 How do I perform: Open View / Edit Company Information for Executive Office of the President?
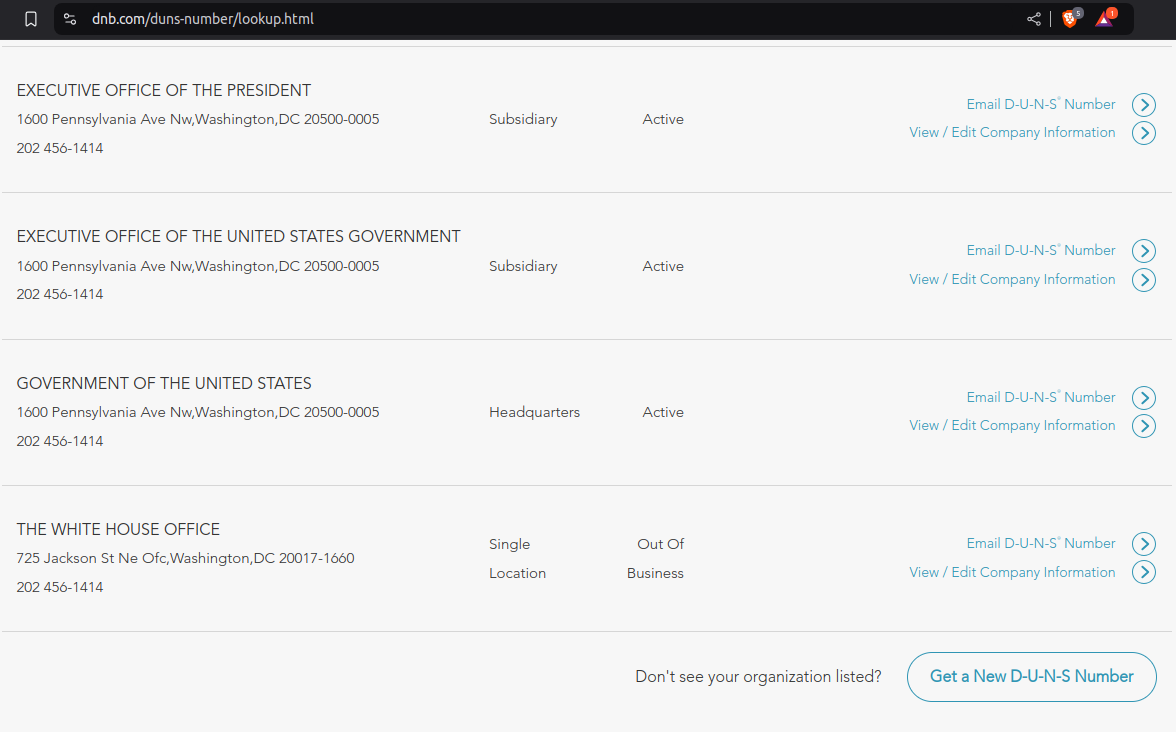point(1012,133)
